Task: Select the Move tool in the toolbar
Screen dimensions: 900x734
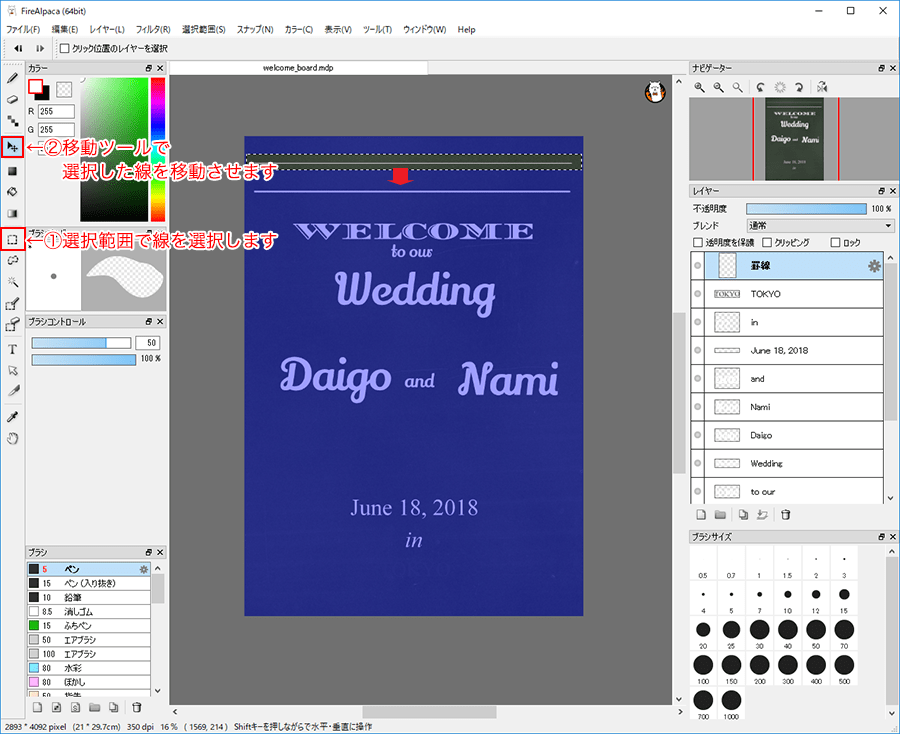Action: coord(13,147)
